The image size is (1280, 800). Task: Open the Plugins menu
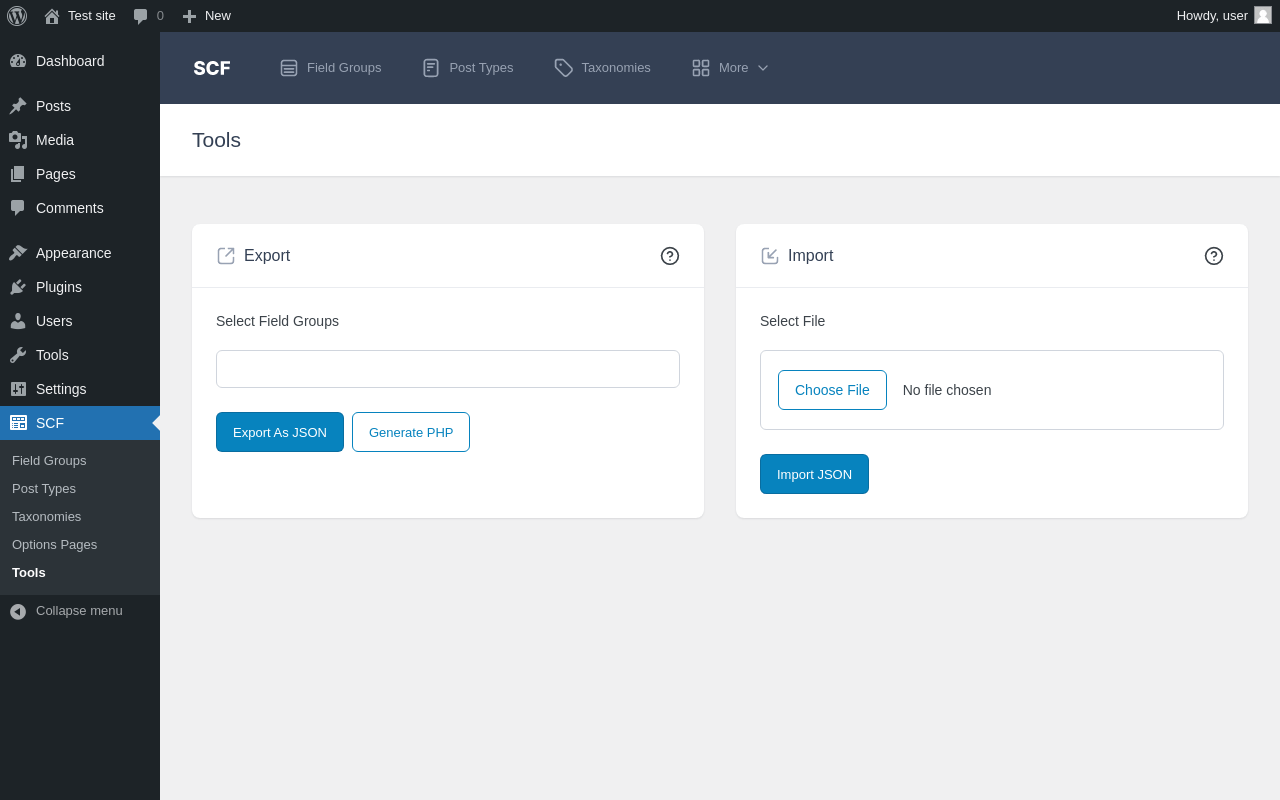pos(80,287)
